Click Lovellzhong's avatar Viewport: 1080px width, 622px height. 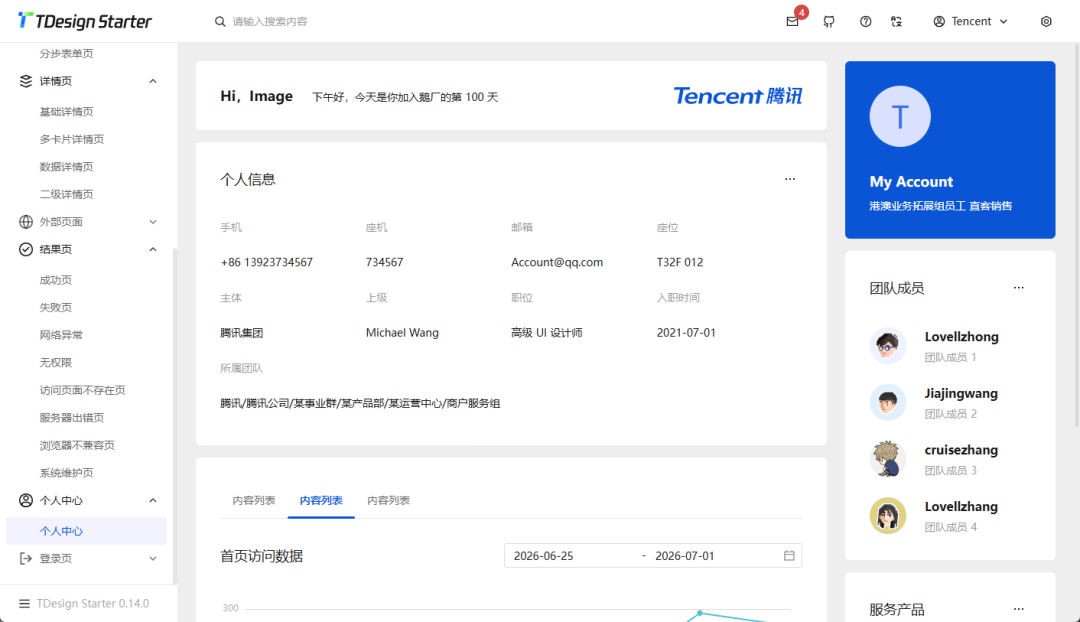click(x=887, y=345)
